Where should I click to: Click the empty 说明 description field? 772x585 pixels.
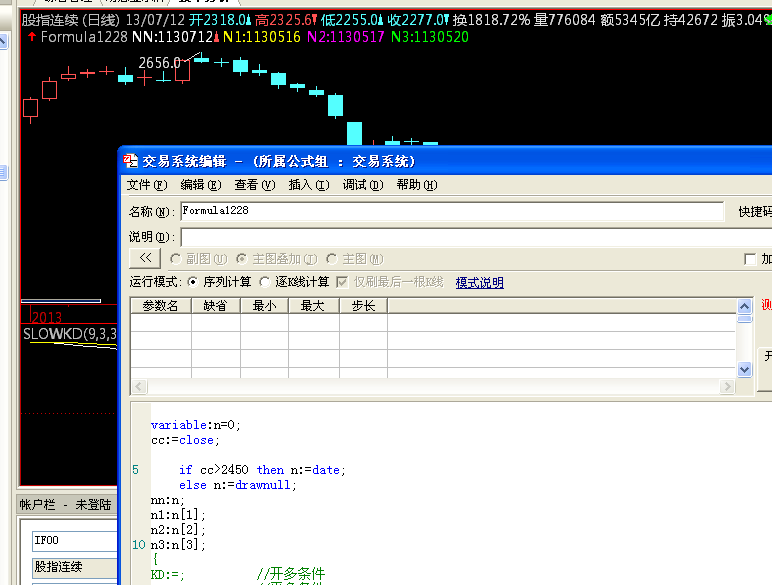(x=476, y=237)
